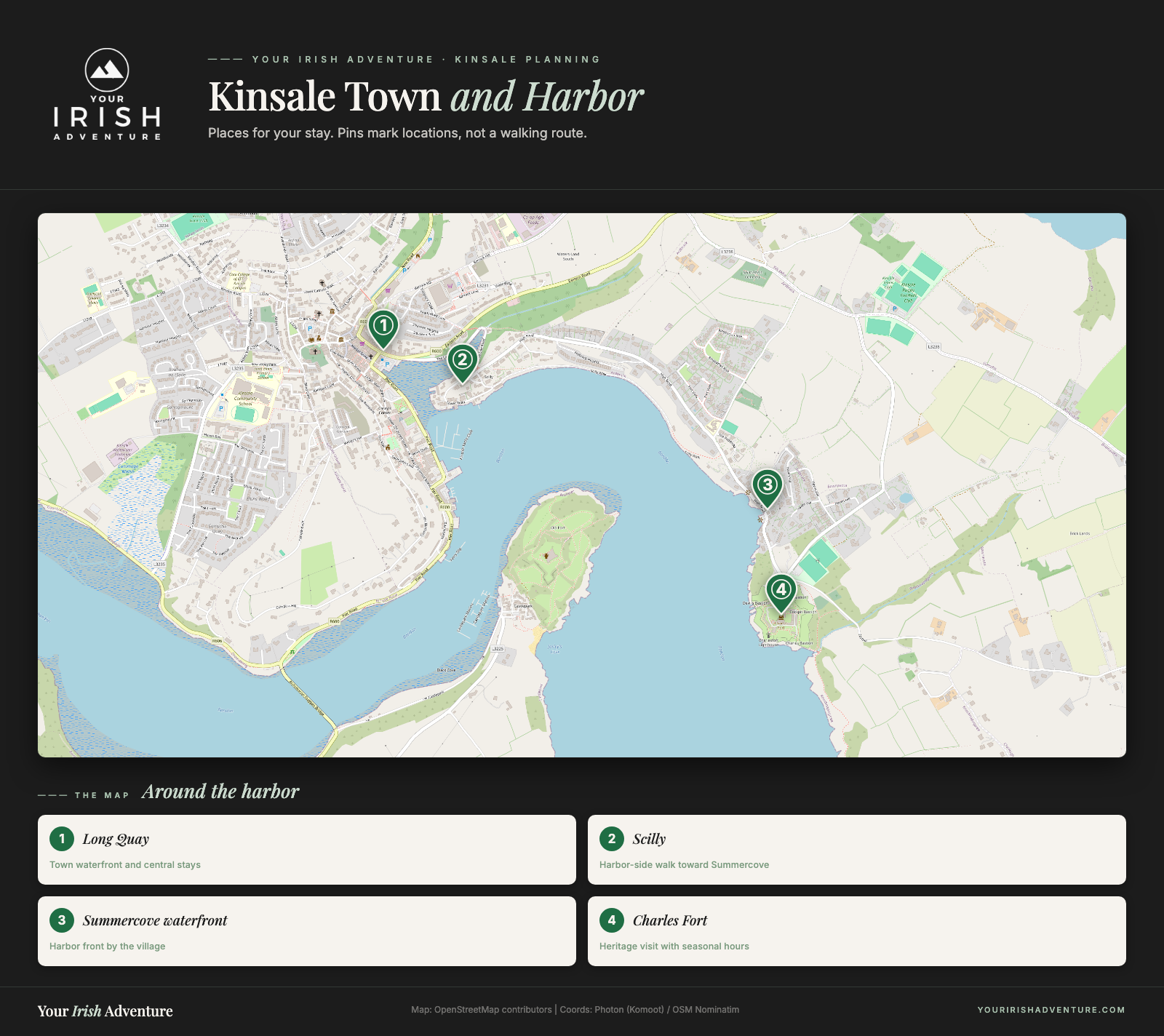Click 'YOUR IRISH ADVENTURE · KINSALE PLANNING' eyebrow text
The width and height of the screenshot is (1164, 1036).
(426, 60)
